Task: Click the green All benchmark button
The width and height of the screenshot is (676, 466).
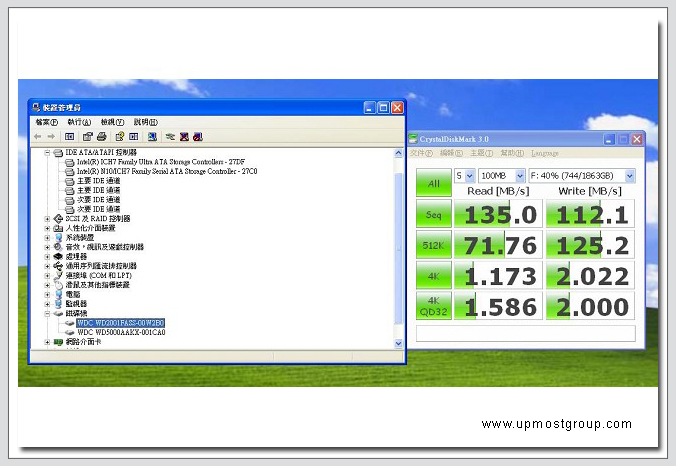Action: tap(434, 183)
